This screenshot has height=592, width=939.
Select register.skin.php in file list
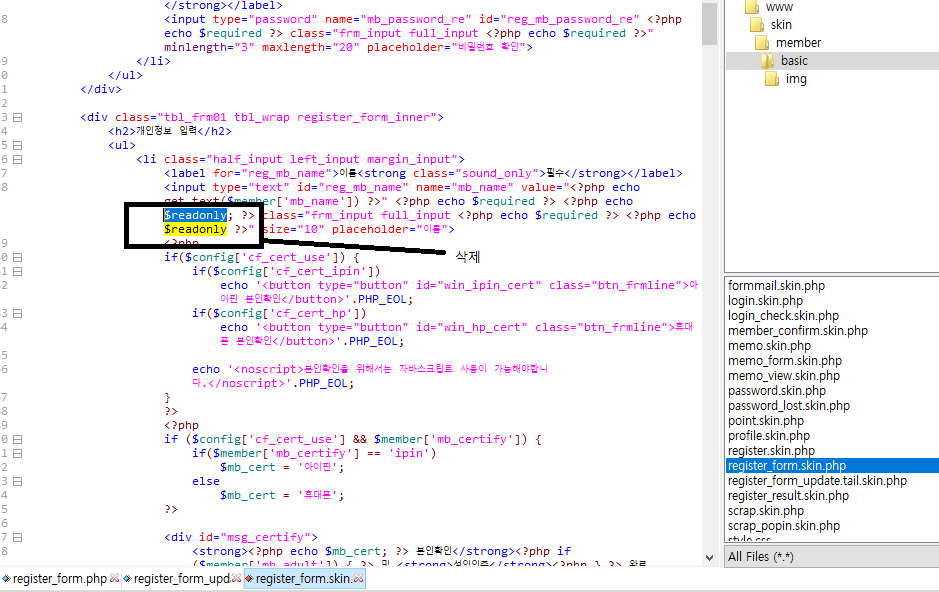[771, 451]
